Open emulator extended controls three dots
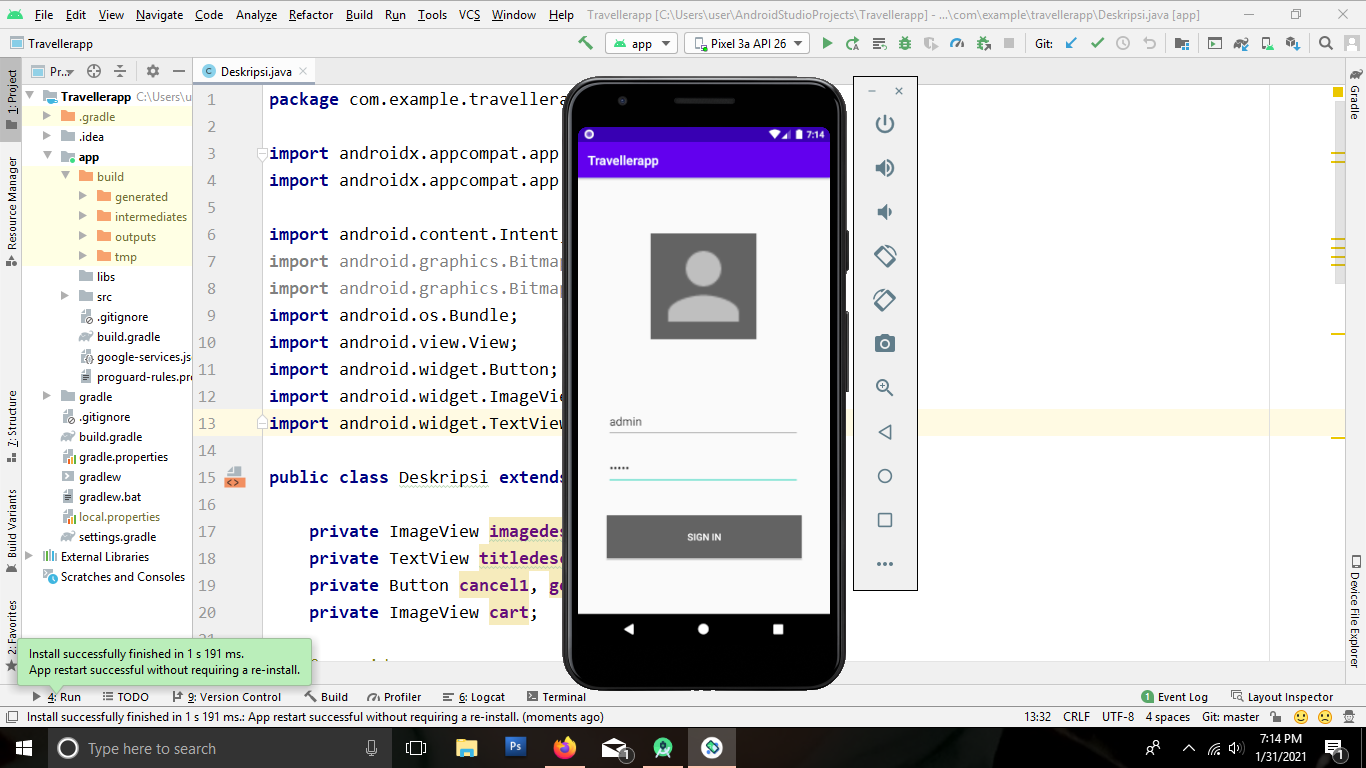The image size is (1366, 768). [x=884, y=564]
